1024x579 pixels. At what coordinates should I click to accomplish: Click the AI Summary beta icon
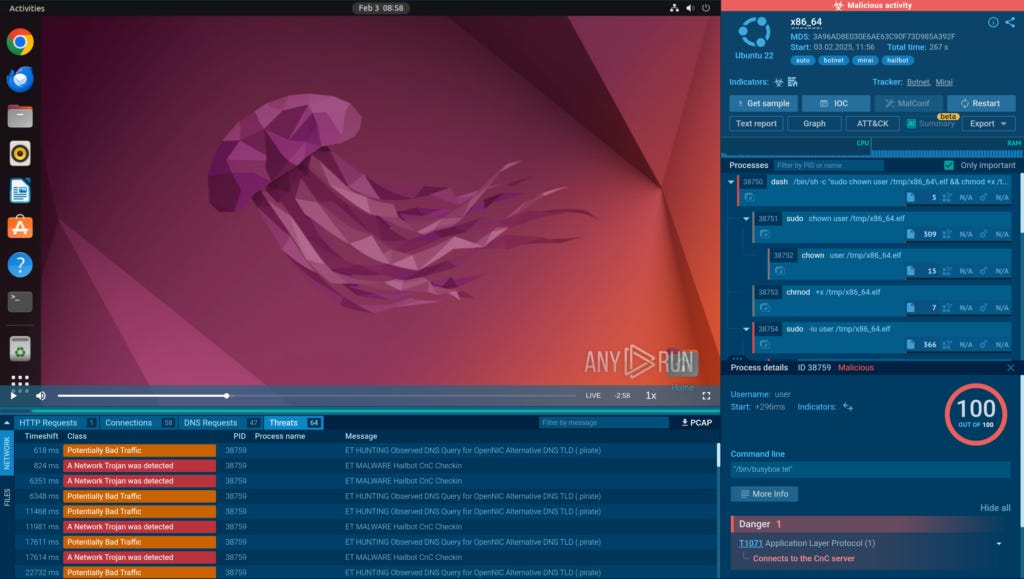click(x=910, y=123)
